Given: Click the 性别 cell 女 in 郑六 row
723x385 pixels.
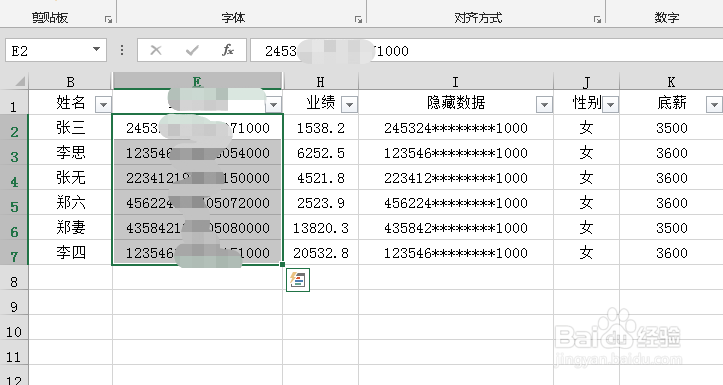Looking at the screenshot, I should pos(587,202).
